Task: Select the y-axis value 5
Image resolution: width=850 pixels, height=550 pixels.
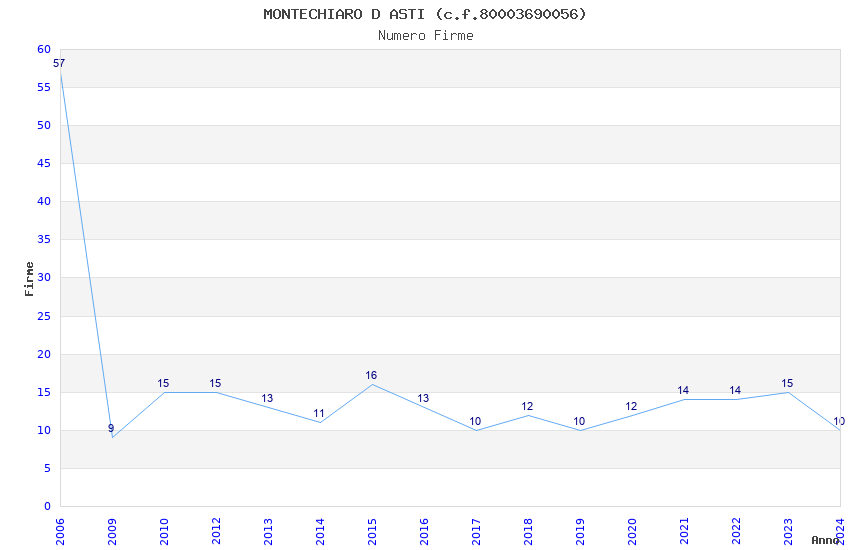Action: pos(47,468)
